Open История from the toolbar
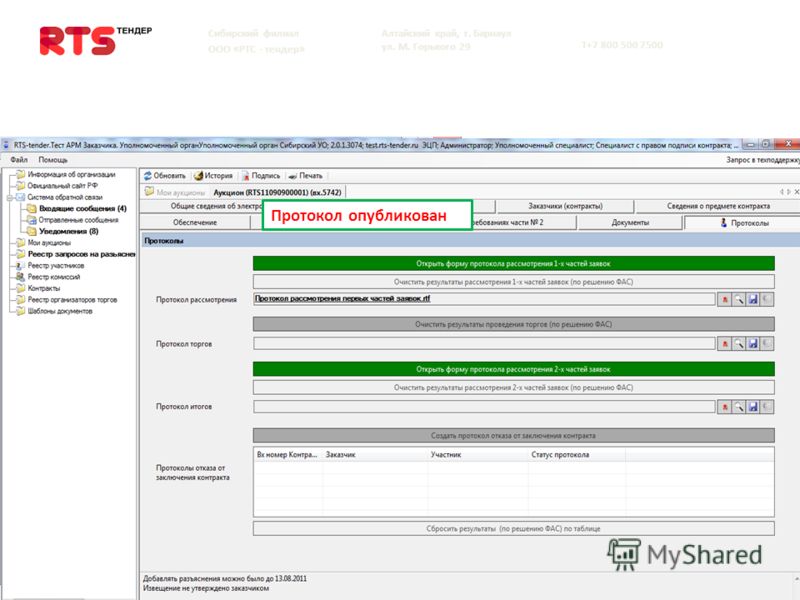The image size is (800, 600). (213, 176)
